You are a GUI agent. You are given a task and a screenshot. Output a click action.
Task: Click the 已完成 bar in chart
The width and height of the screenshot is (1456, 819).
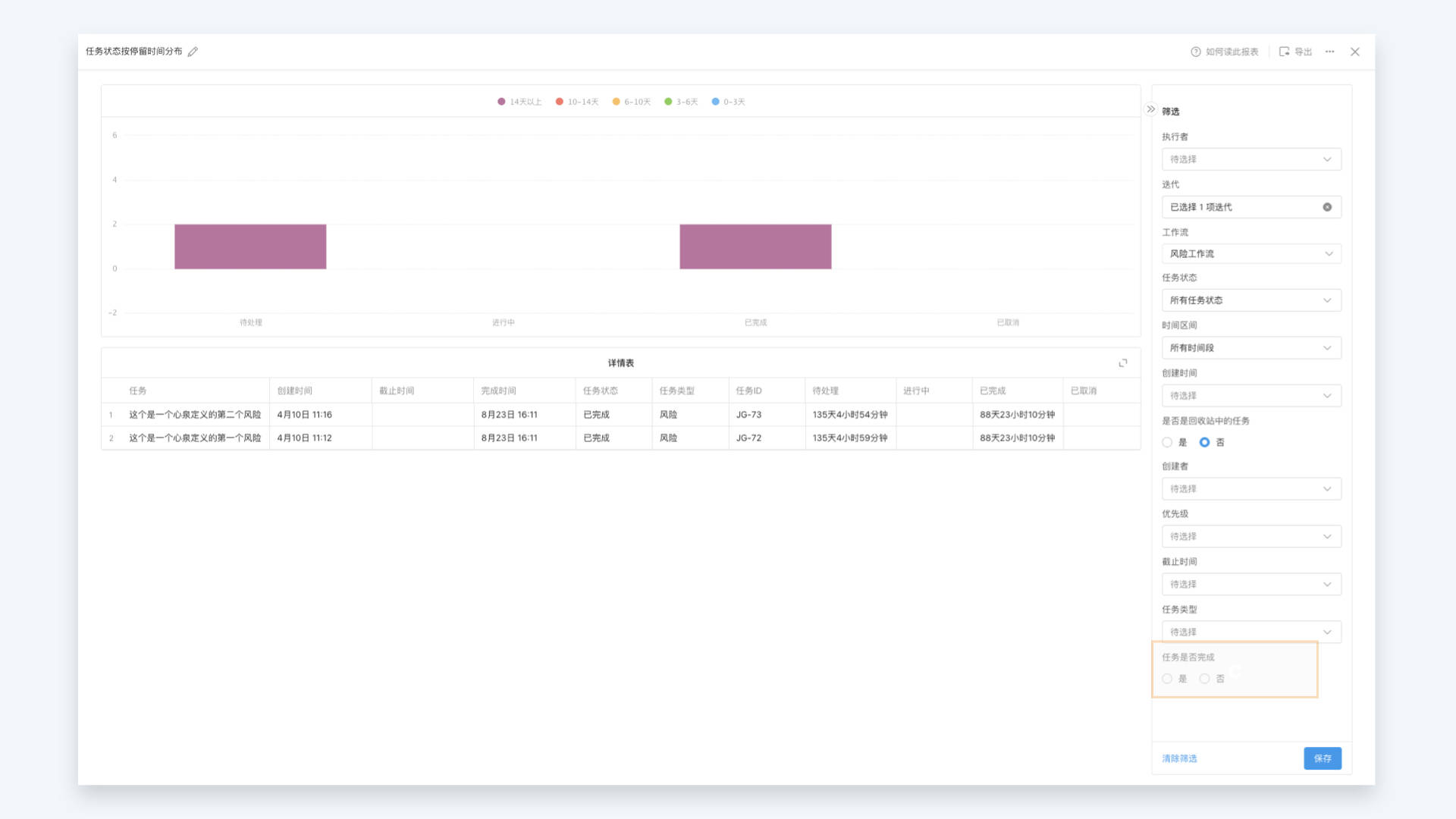point(755,246)
